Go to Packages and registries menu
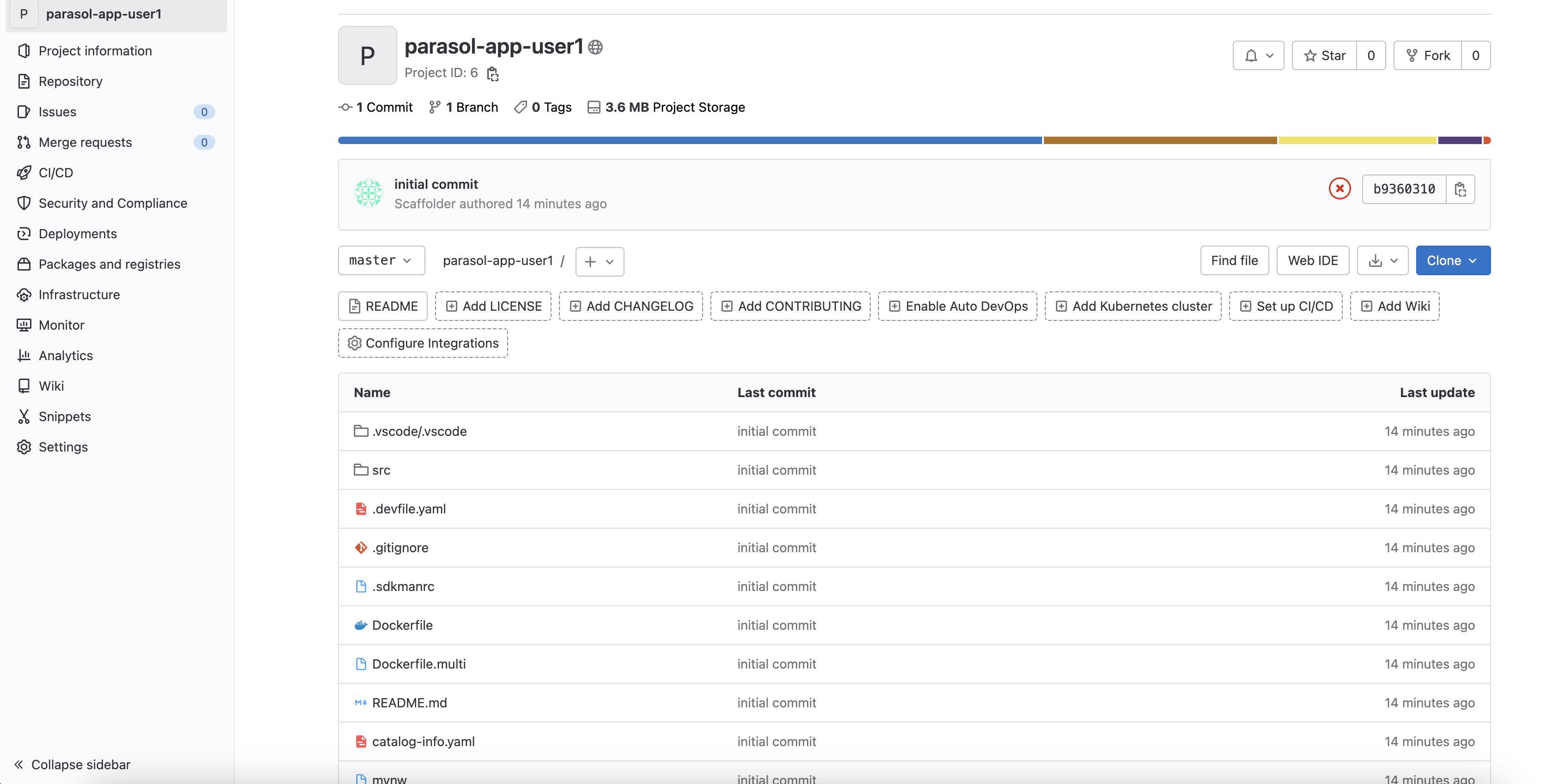The image size is (1564, 784). coord(109,264)
